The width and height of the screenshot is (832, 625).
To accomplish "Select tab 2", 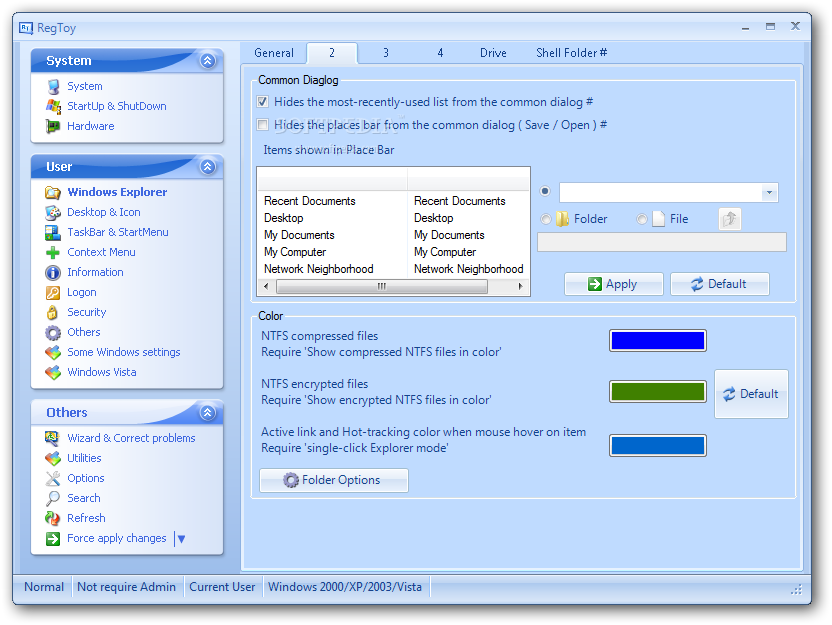I will tap(332, 53).
